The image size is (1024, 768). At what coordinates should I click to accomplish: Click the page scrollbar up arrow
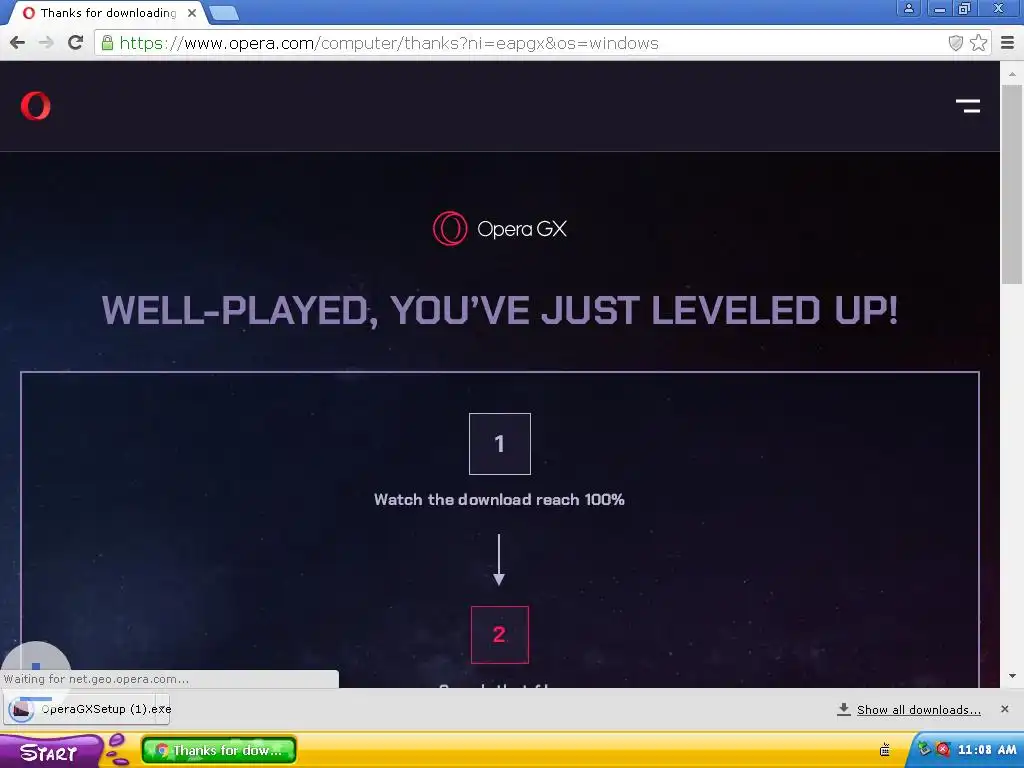click(1012, 74)
